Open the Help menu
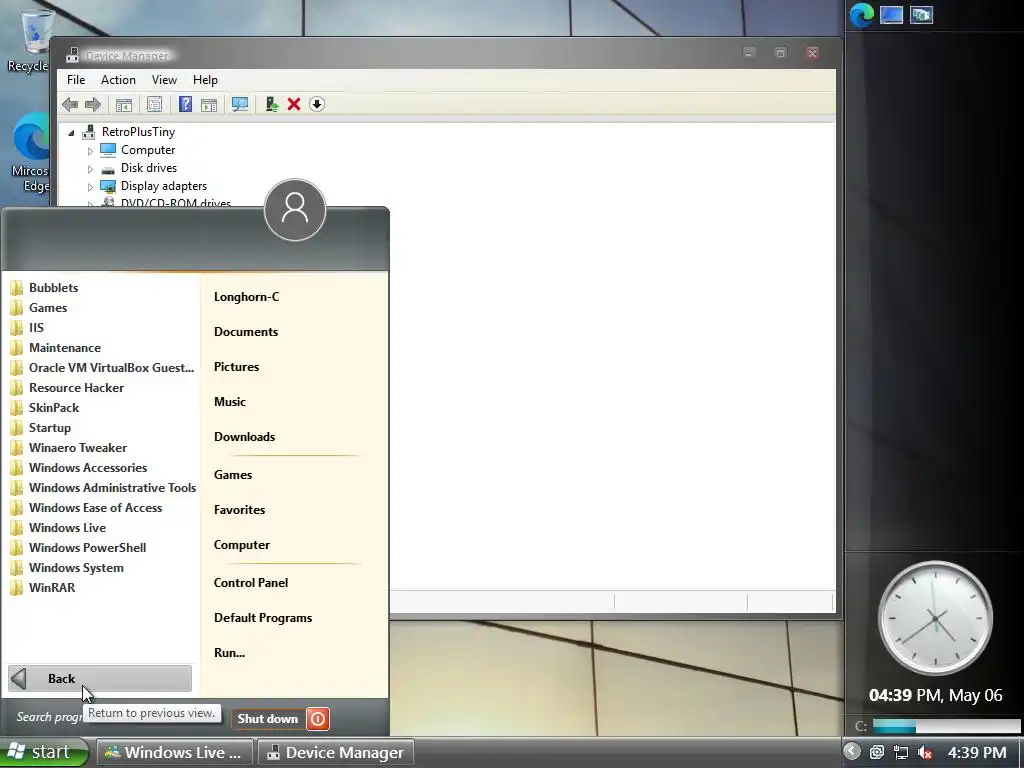This screenshot has height=768, width=1024. [x=205, y=80]
